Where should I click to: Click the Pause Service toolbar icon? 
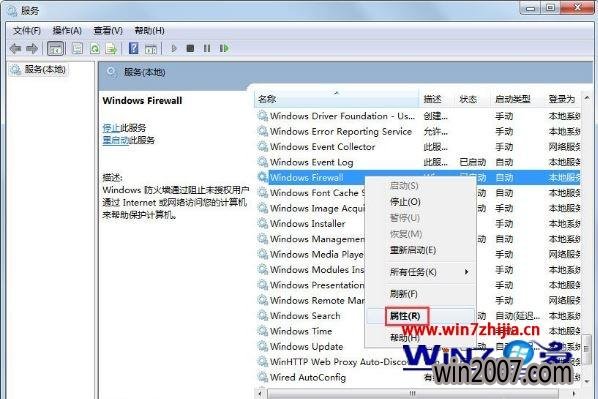coord(207,48)
